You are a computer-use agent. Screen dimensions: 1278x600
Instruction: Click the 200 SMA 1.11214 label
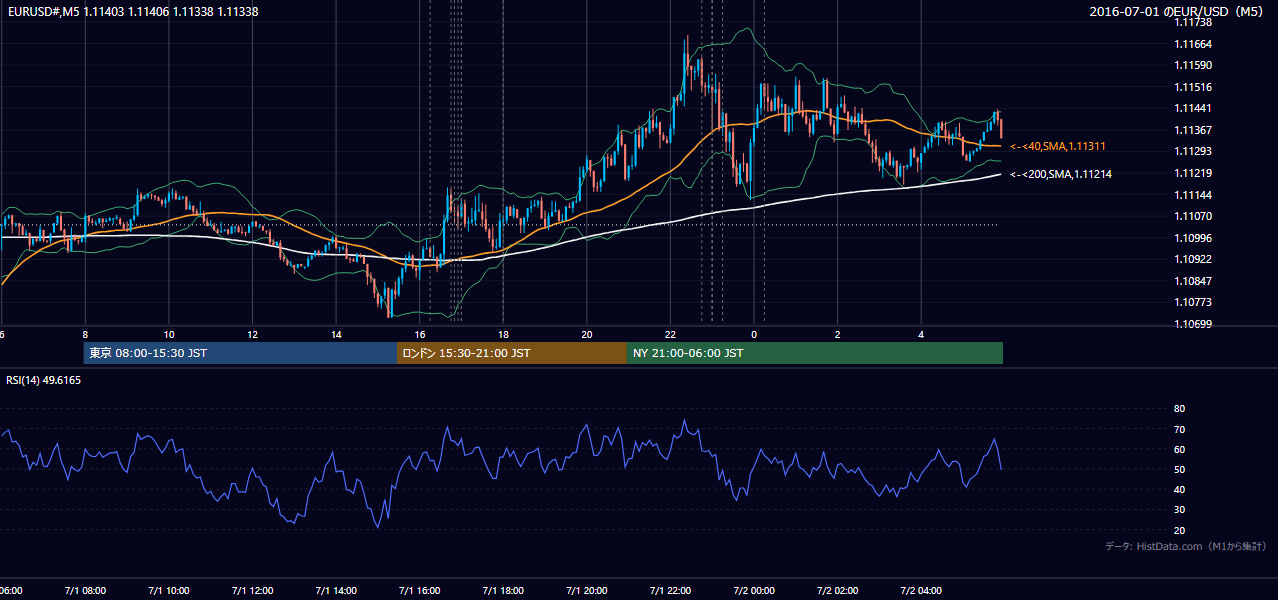[1060, 175]
